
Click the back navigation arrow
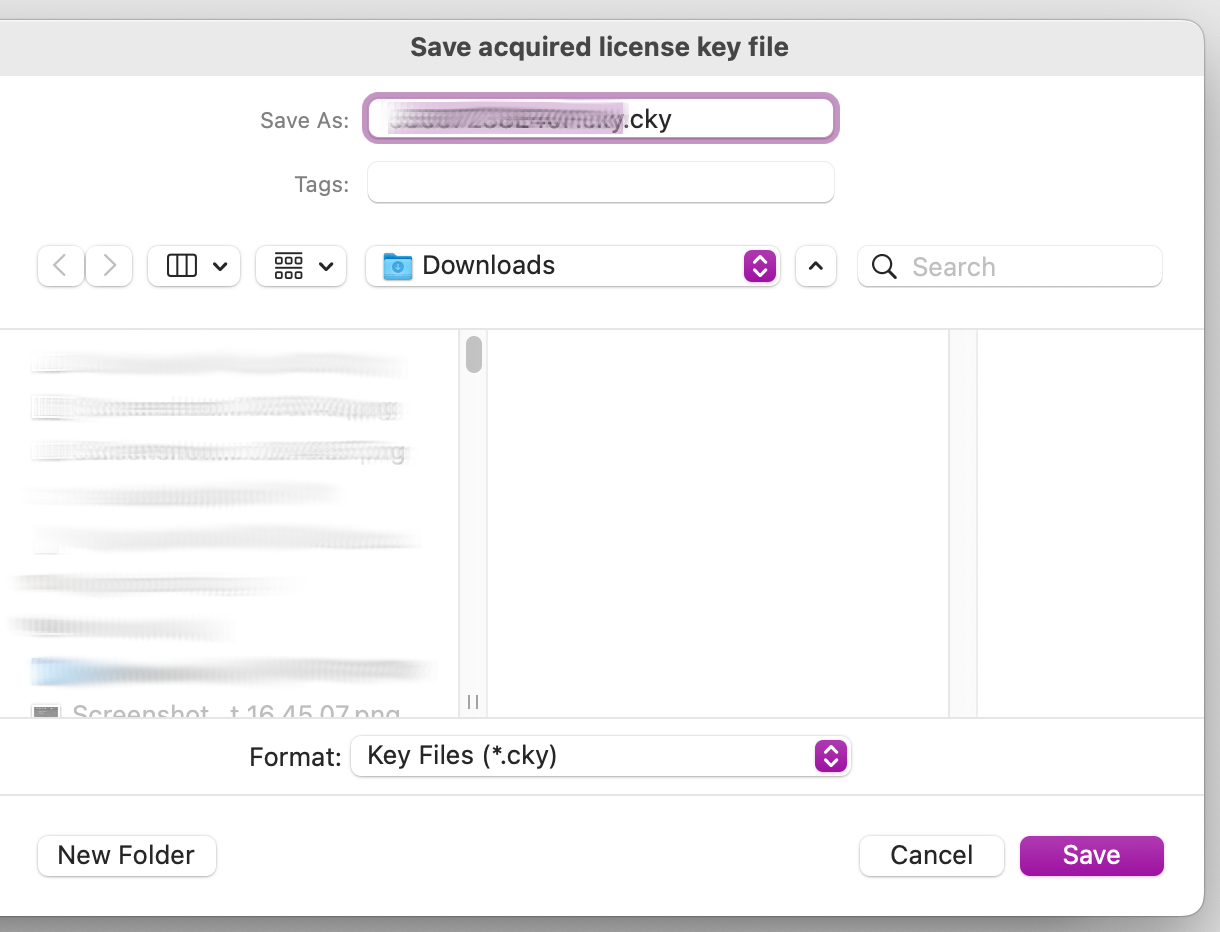point(61,266)
